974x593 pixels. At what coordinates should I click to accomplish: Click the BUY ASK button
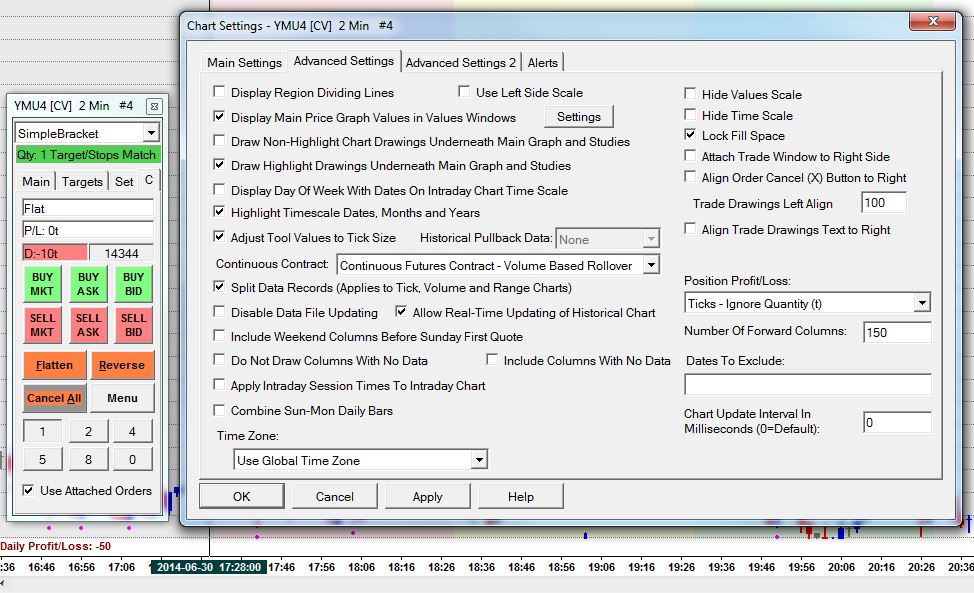[x=88, y=284]
